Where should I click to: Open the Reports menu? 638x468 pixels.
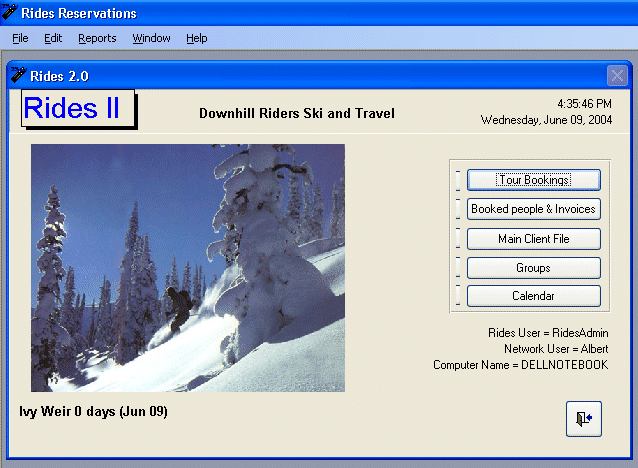click(97, 38)
